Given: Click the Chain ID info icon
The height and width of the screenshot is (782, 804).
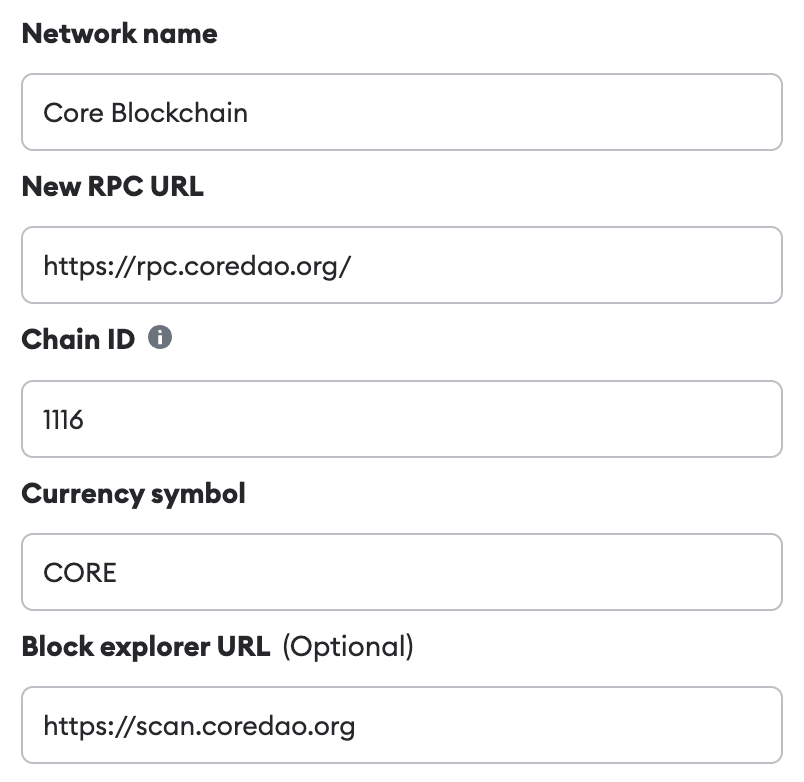Looking at the screenshot, I should point(160,338).
